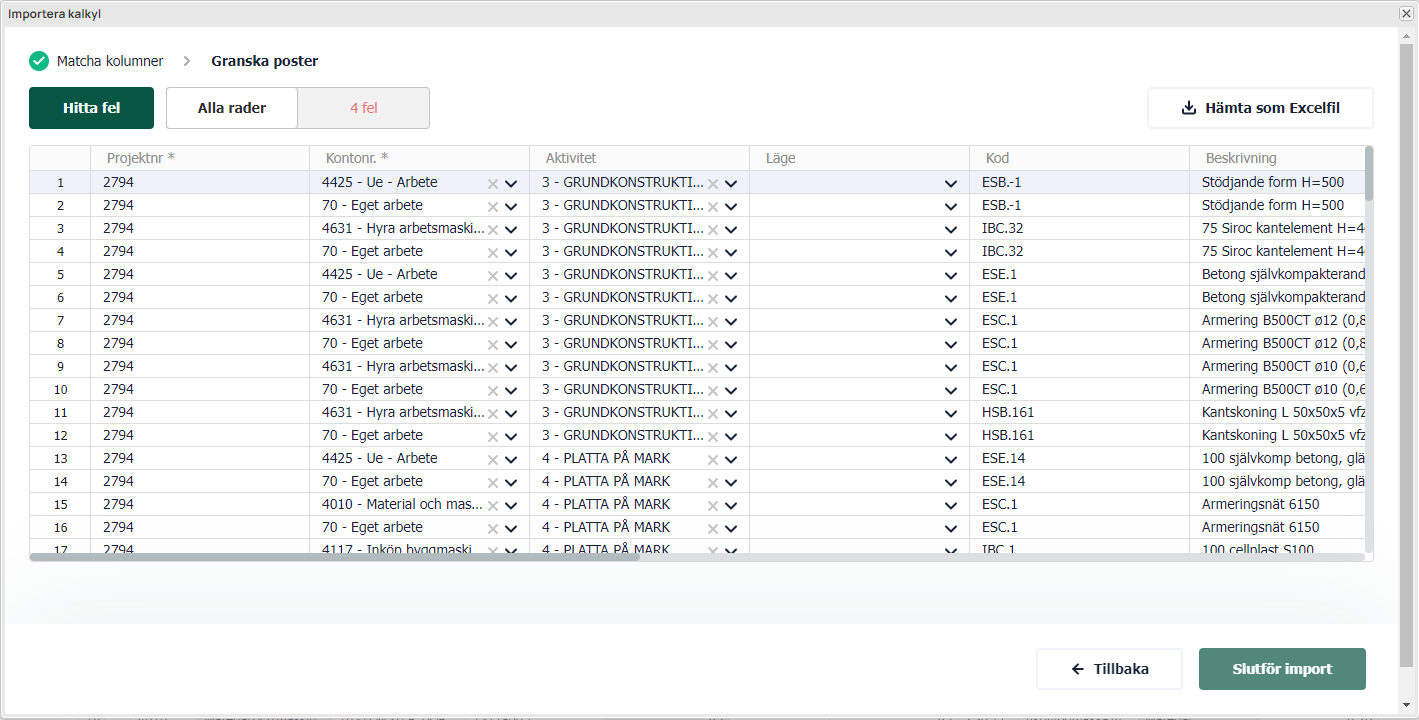The height and width of the screenshot is (720, 1419).
Task: Open Läge dropdown in row 1
Action: (951, 183)
